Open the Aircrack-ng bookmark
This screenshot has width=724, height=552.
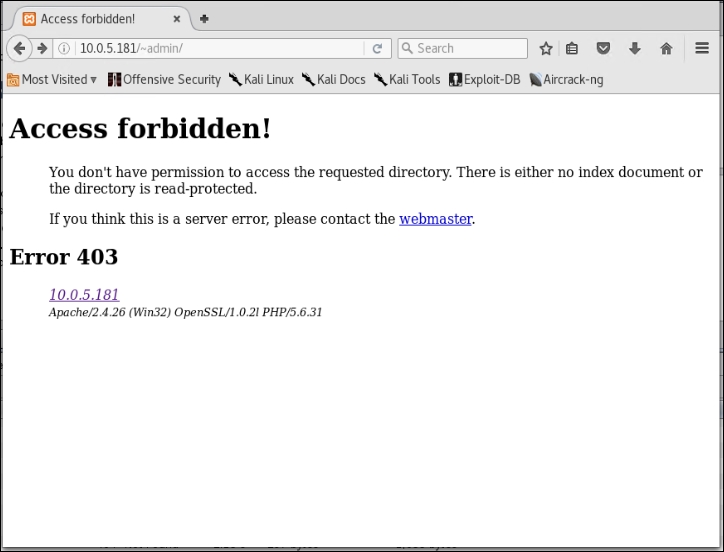pos(566,79)
